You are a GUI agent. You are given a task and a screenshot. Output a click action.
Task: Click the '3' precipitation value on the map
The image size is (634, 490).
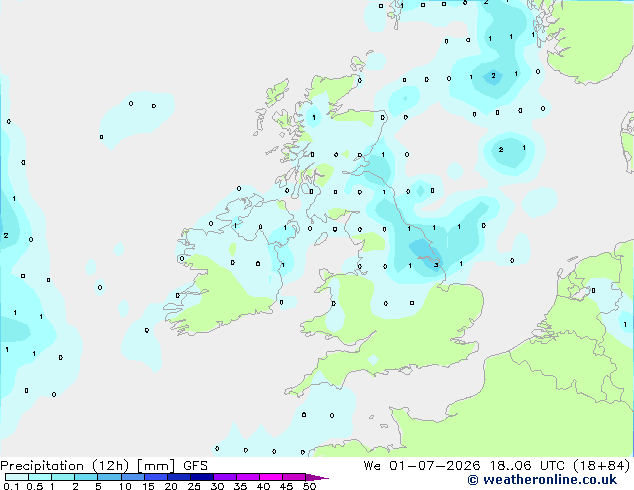436,265
